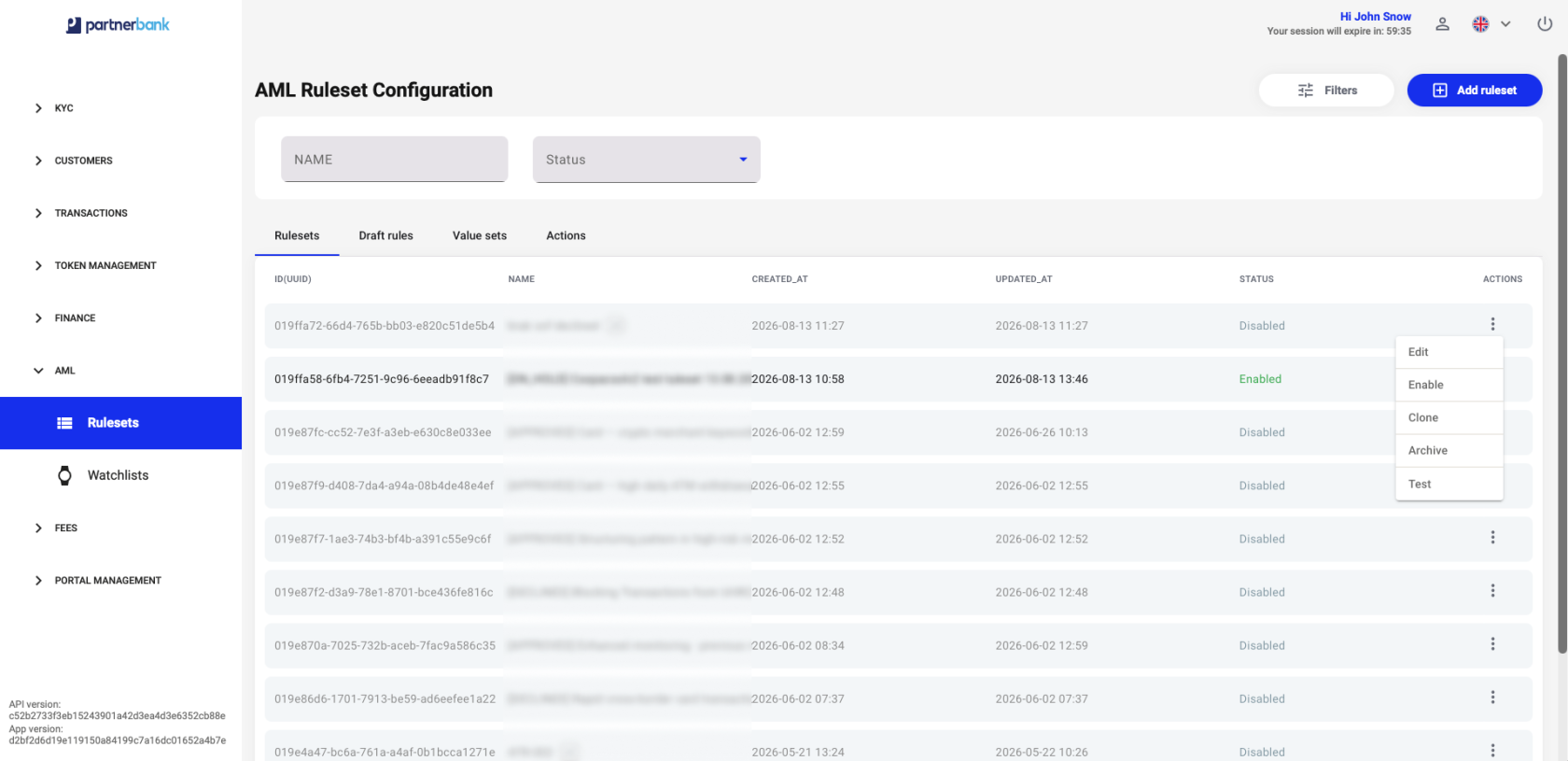Screen dimensions: 1568x761
Task: Click the power logout icon
Action: click(1545, 24)
